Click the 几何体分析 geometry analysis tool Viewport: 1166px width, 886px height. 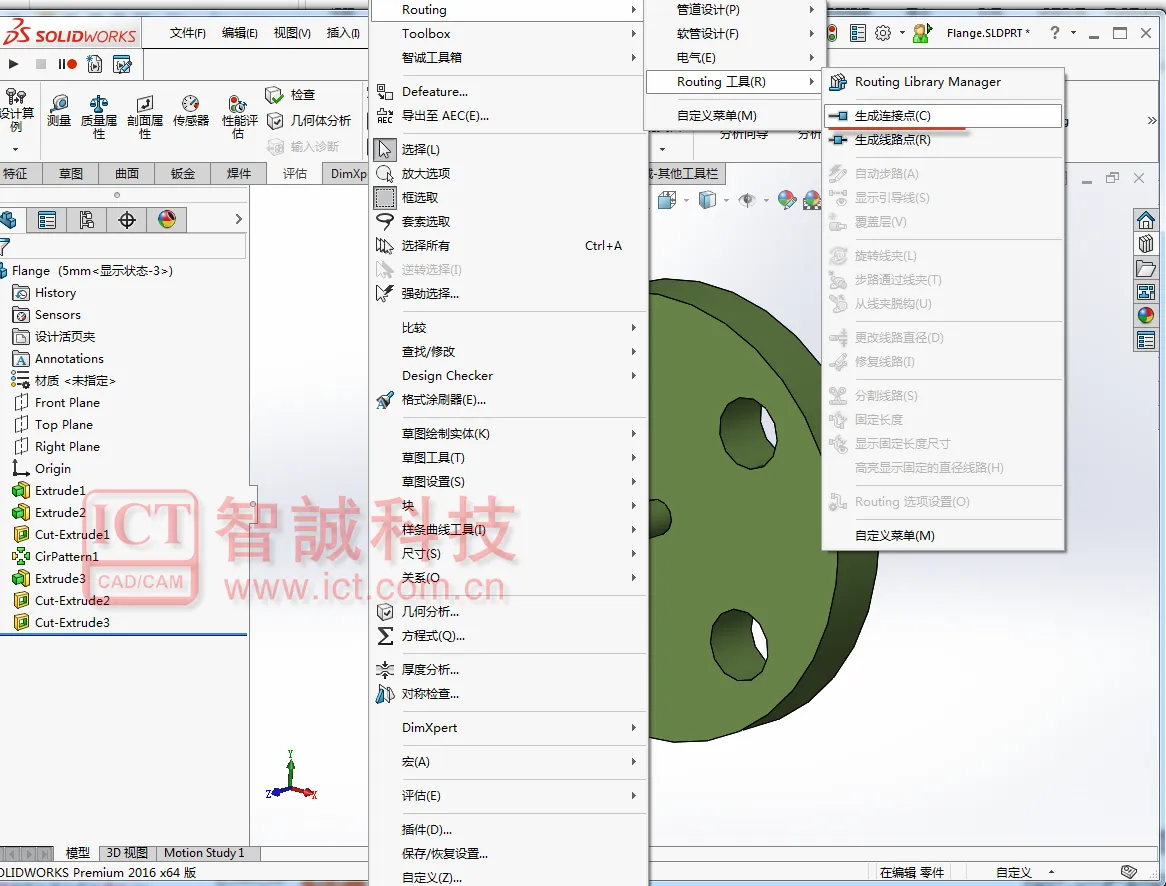309,121
